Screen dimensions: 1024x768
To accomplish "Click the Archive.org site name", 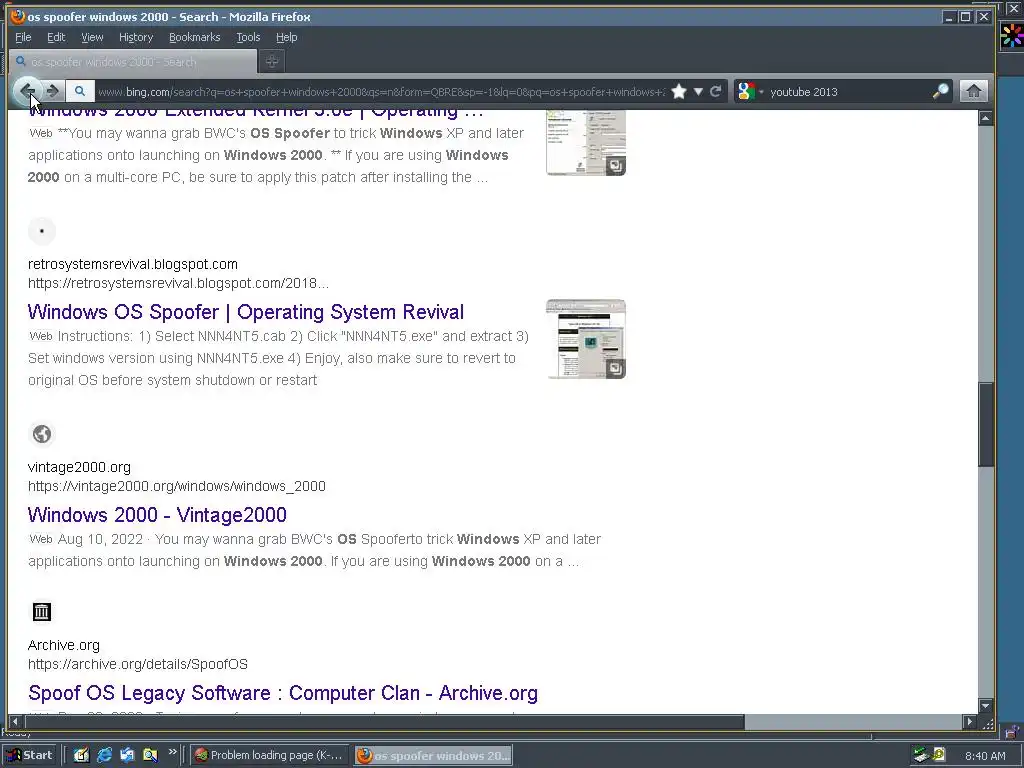I will 63,645.
